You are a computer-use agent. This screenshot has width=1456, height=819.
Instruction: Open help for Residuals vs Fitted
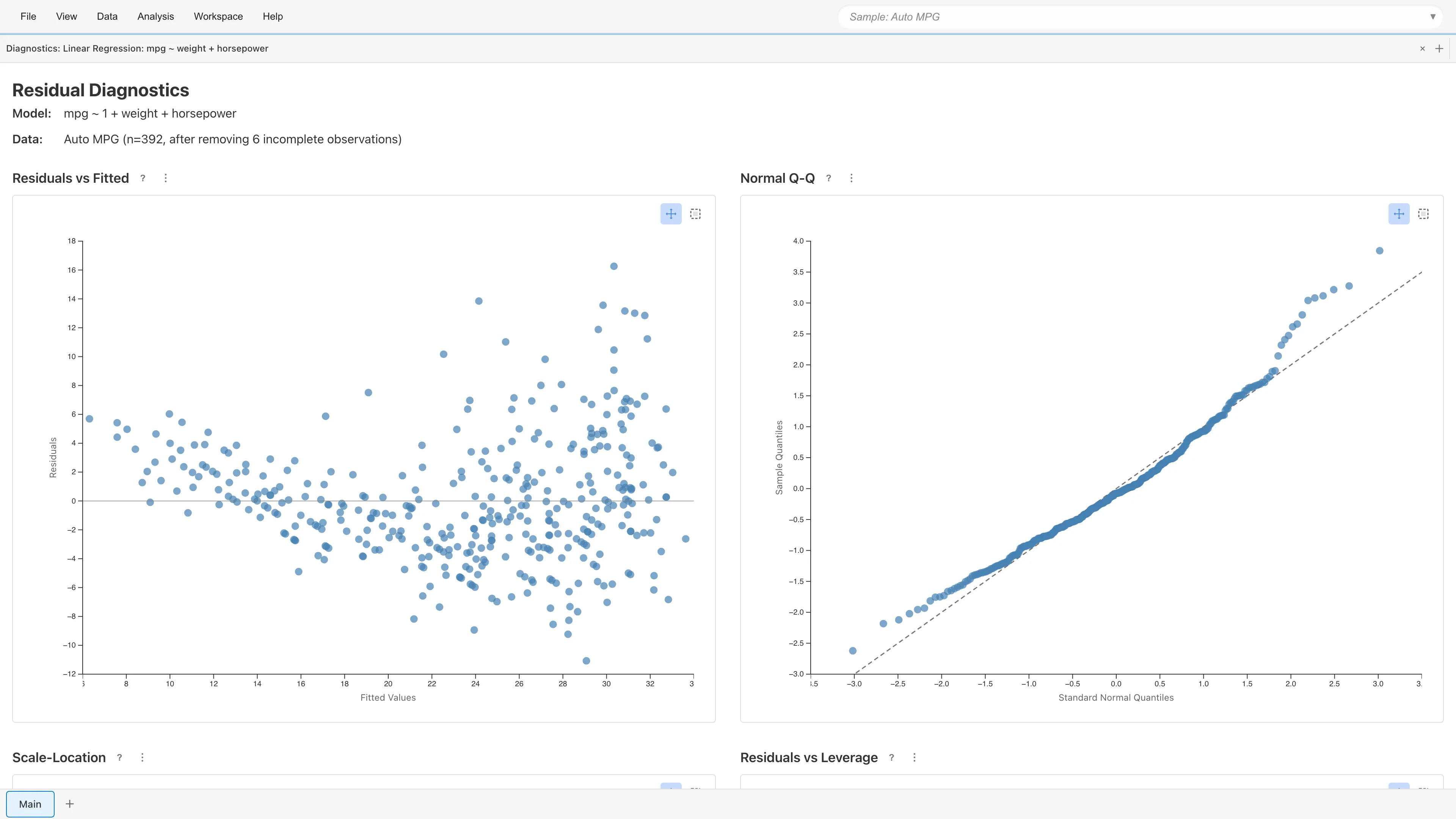tap(143, 178)
